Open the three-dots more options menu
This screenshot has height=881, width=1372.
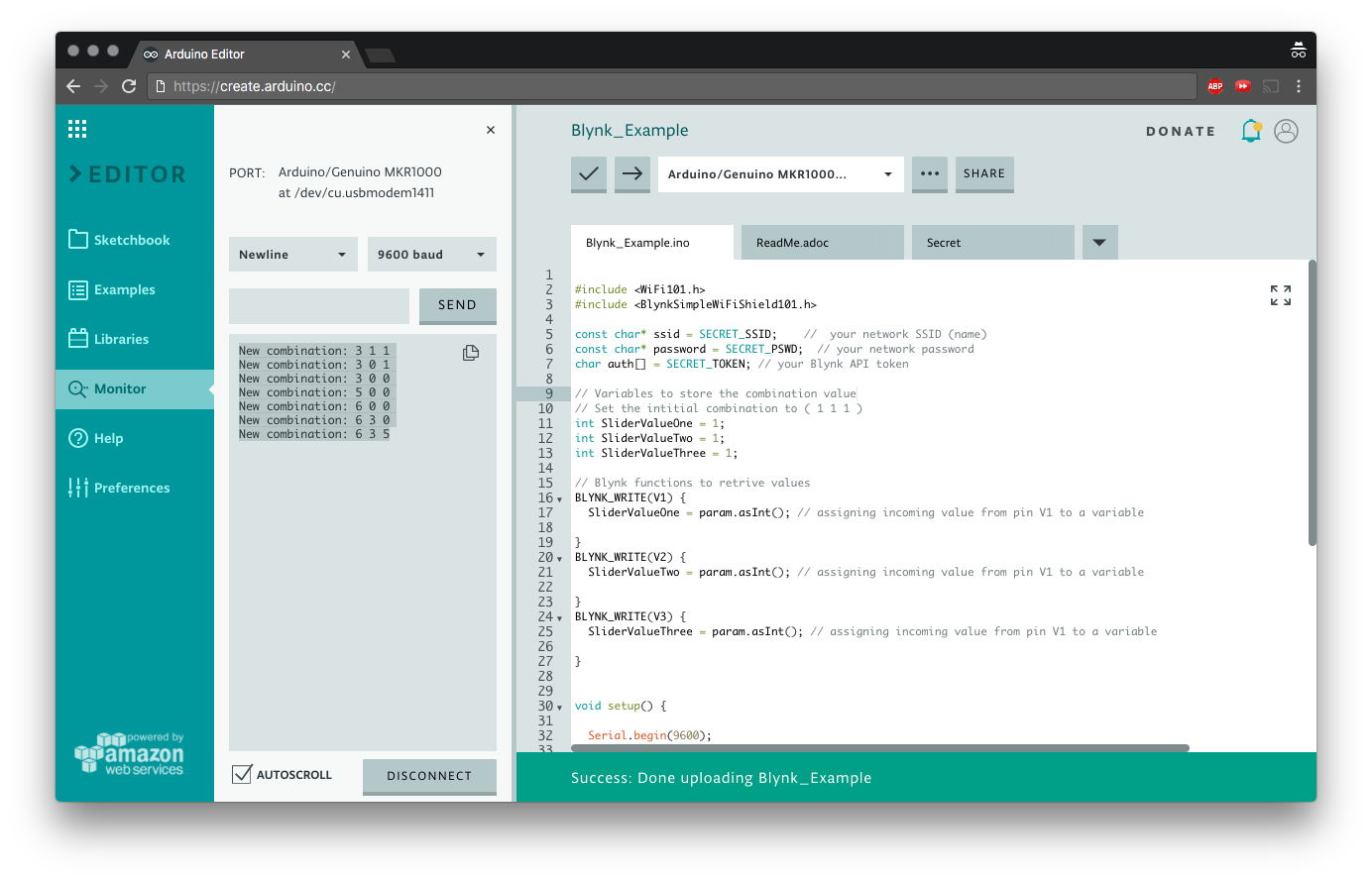(929, 174)
